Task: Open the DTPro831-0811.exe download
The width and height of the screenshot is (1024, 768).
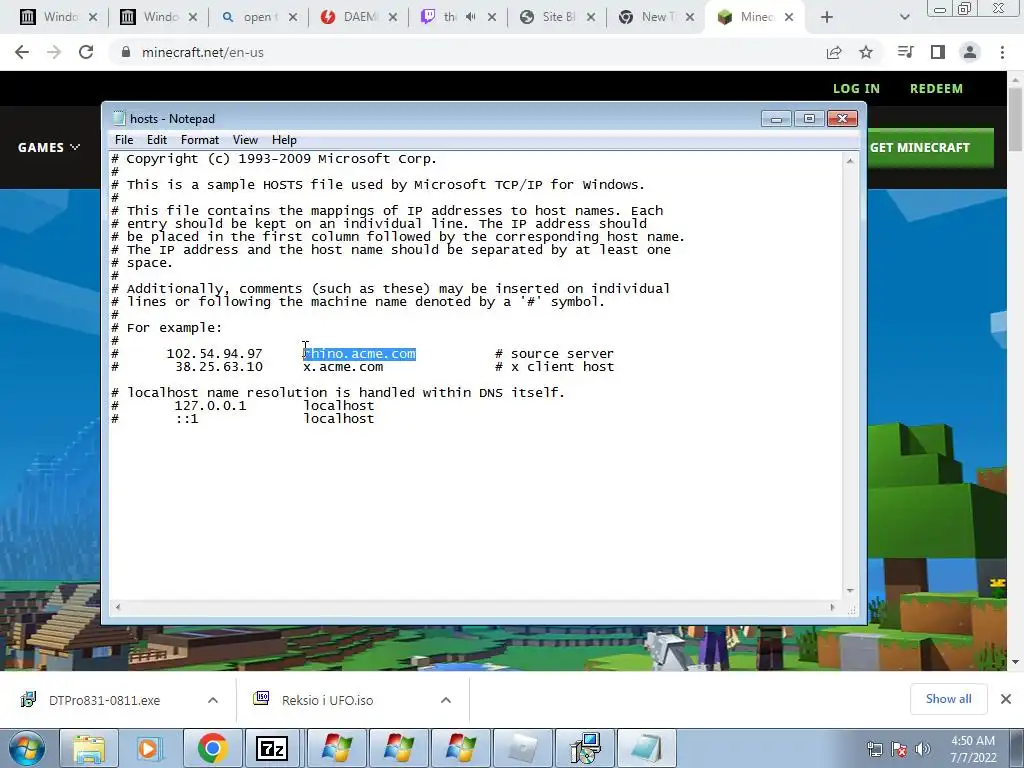Action: (104, 700)
